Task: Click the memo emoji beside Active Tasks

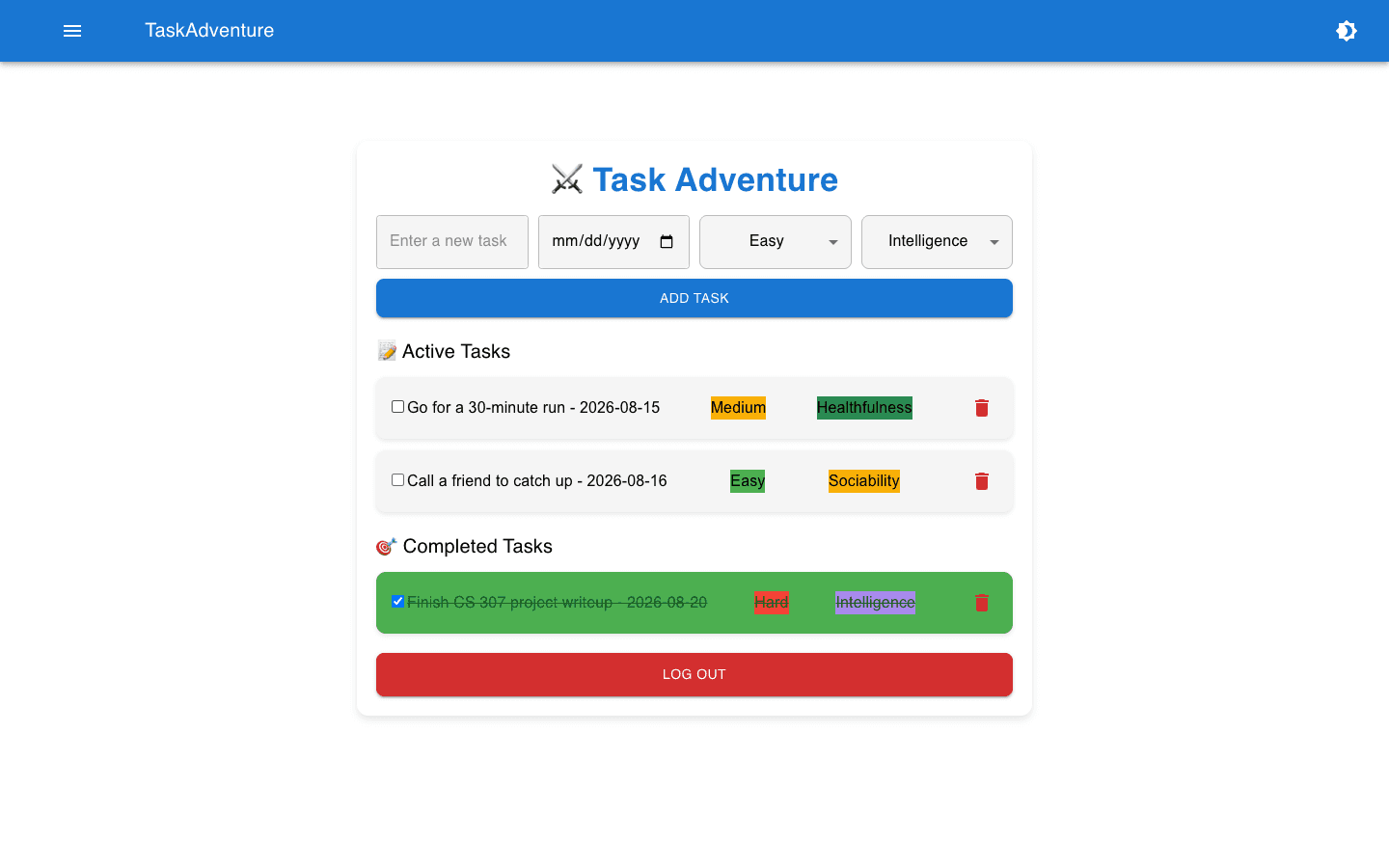Action: pos(387,351)
